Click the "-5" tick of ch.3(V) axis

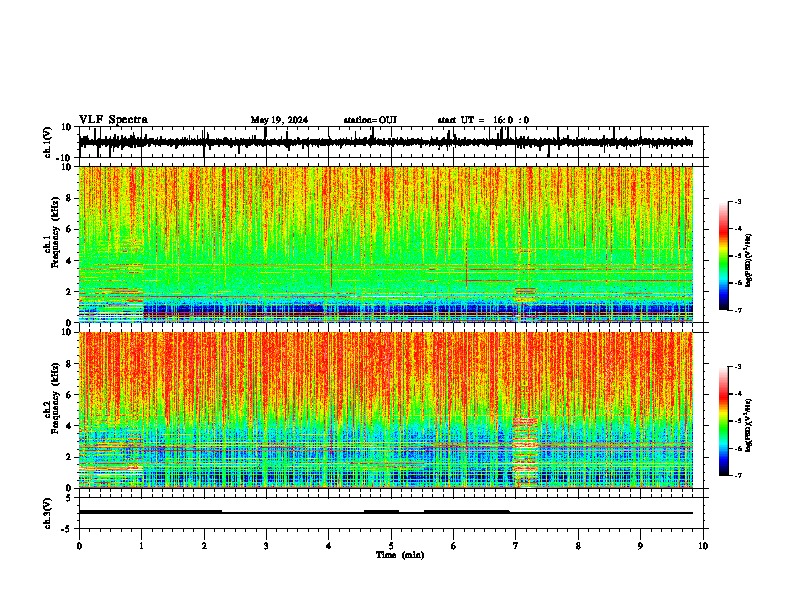point(68,529)
